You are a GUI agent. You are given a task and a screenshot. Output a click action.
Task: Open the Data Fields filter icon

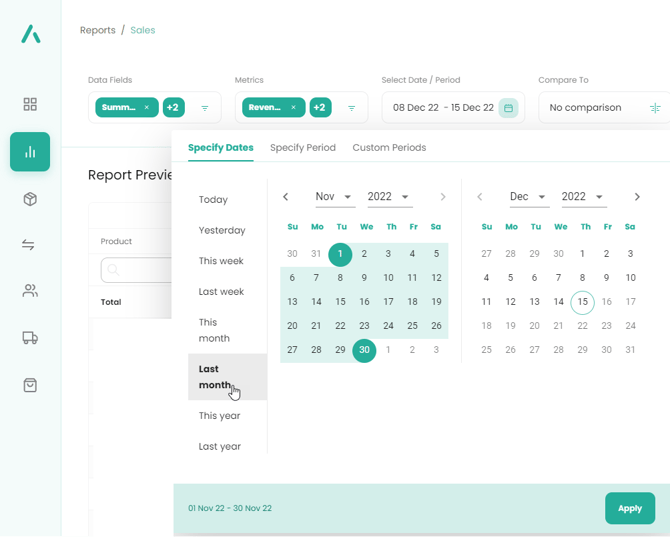[x=205, y=108]
